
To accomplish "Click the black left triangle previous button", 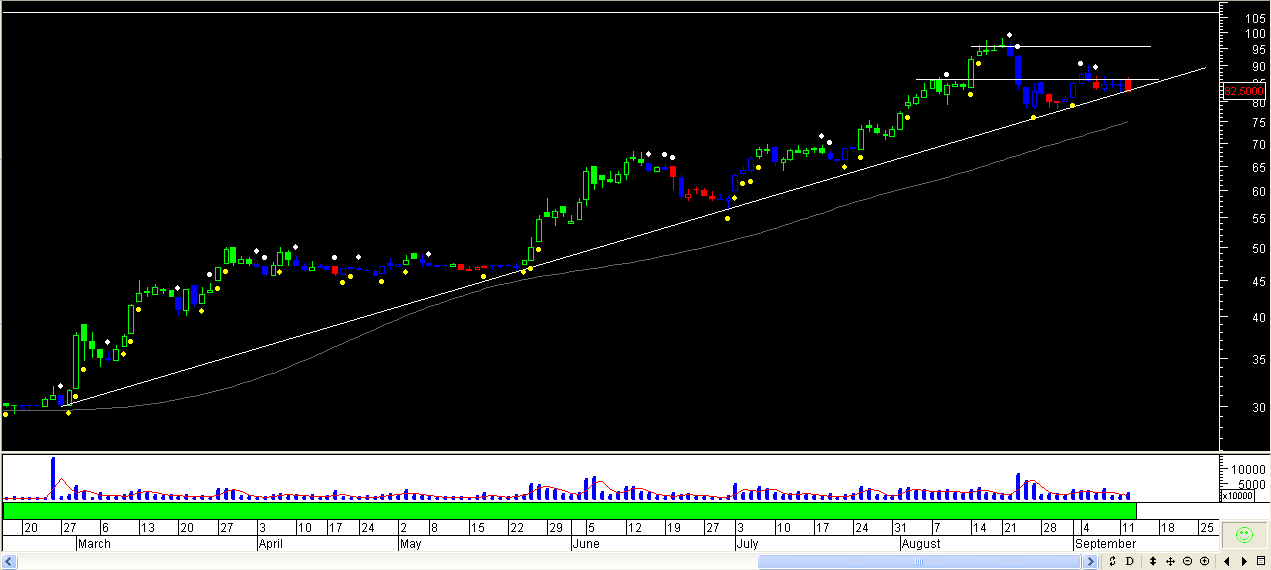I will click(1227, 561).
